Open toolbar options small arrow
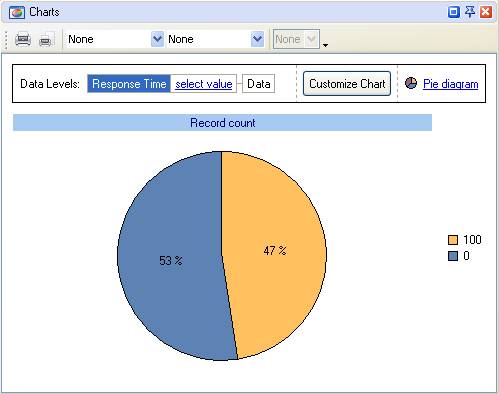The height and width of the screenshot is (394, 499). (325, 45)
